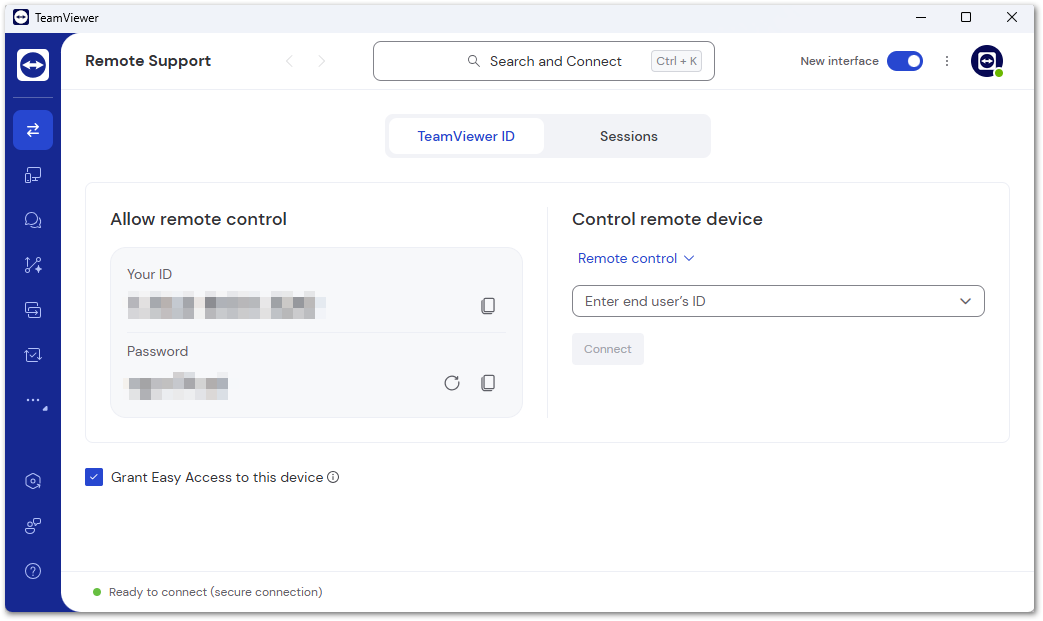Open the Devices icon in sidebar

33,175
